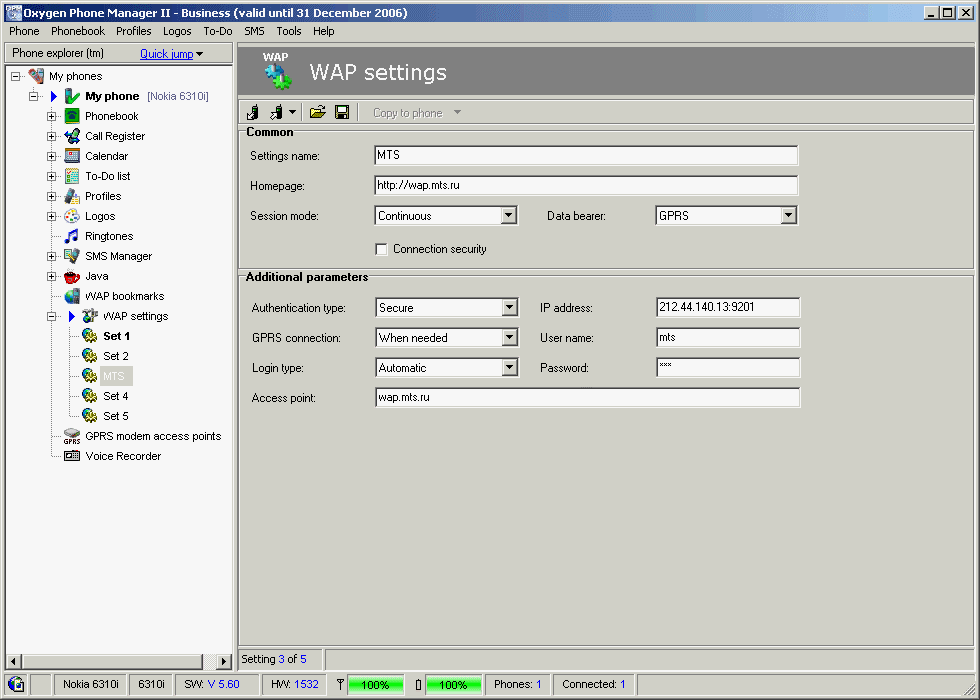Click the GPRS modem access points icon
The height and width of the screenshot is (700, 980).
coord(72,436)
